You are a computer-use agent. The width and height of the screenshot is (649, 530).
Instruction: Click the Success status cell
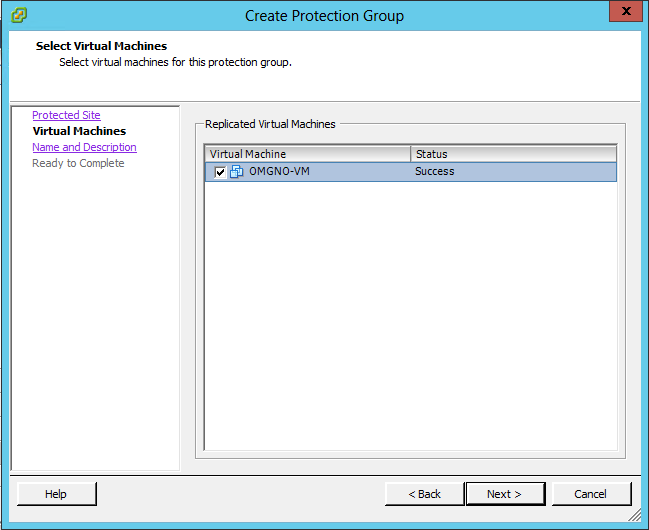click(x=435, y=172)
